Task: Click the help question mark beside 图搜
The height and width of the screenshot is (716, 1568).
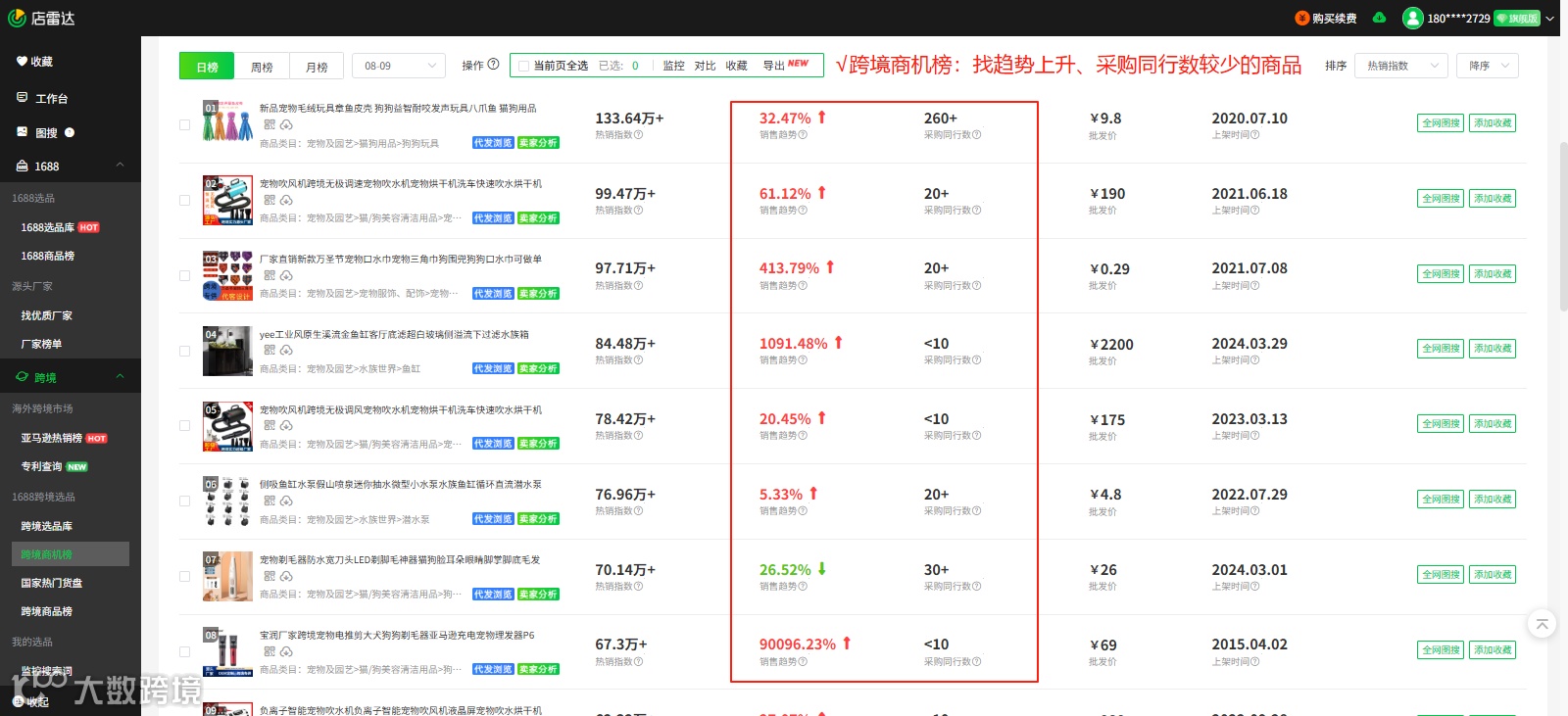Action: (x=69, y=132)
